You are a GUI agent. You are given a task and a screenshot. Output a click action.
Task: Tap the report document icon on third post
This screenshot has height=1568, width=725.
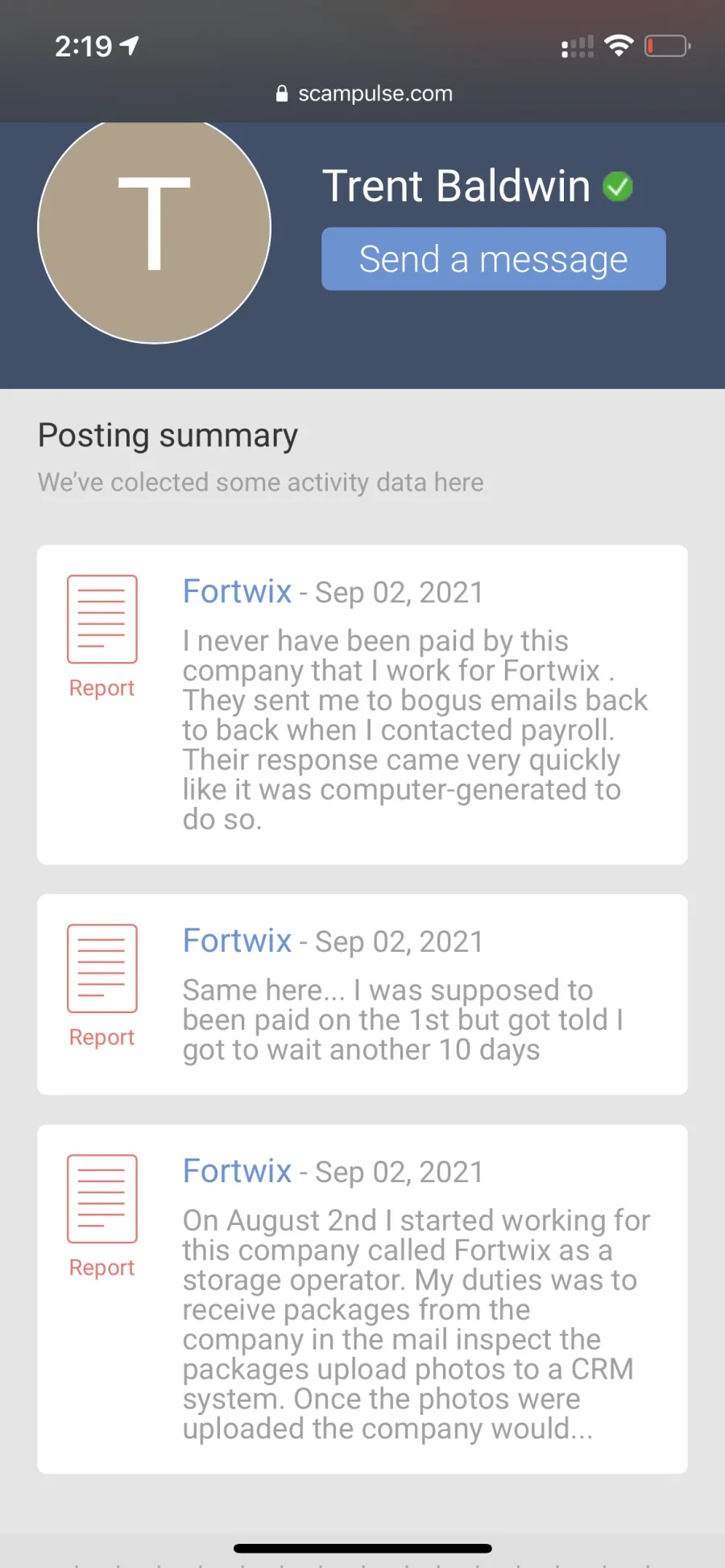click(102, 1198)
